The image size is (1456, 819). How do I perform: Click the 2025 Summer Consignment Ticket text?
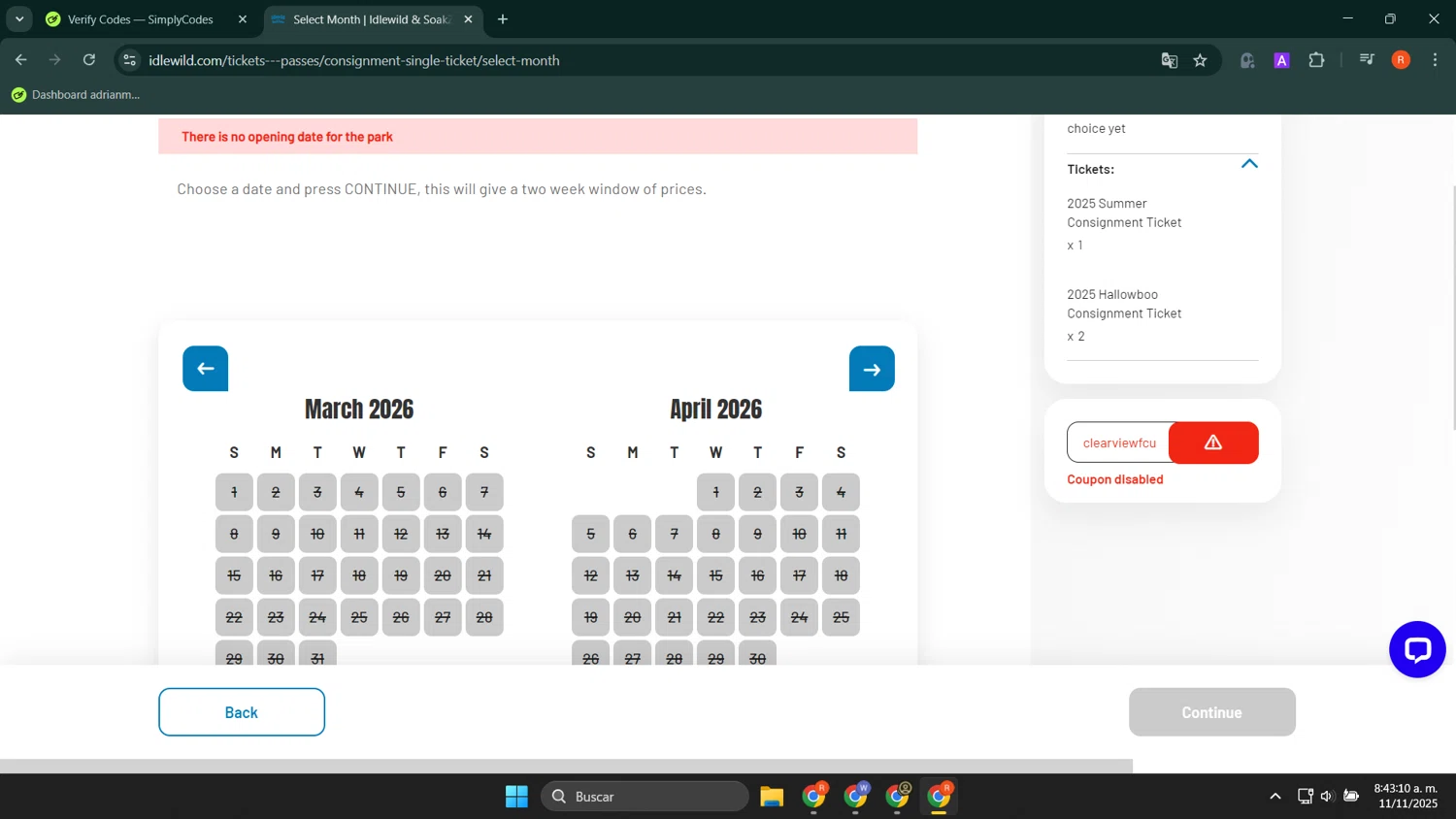coord(1124,213)
